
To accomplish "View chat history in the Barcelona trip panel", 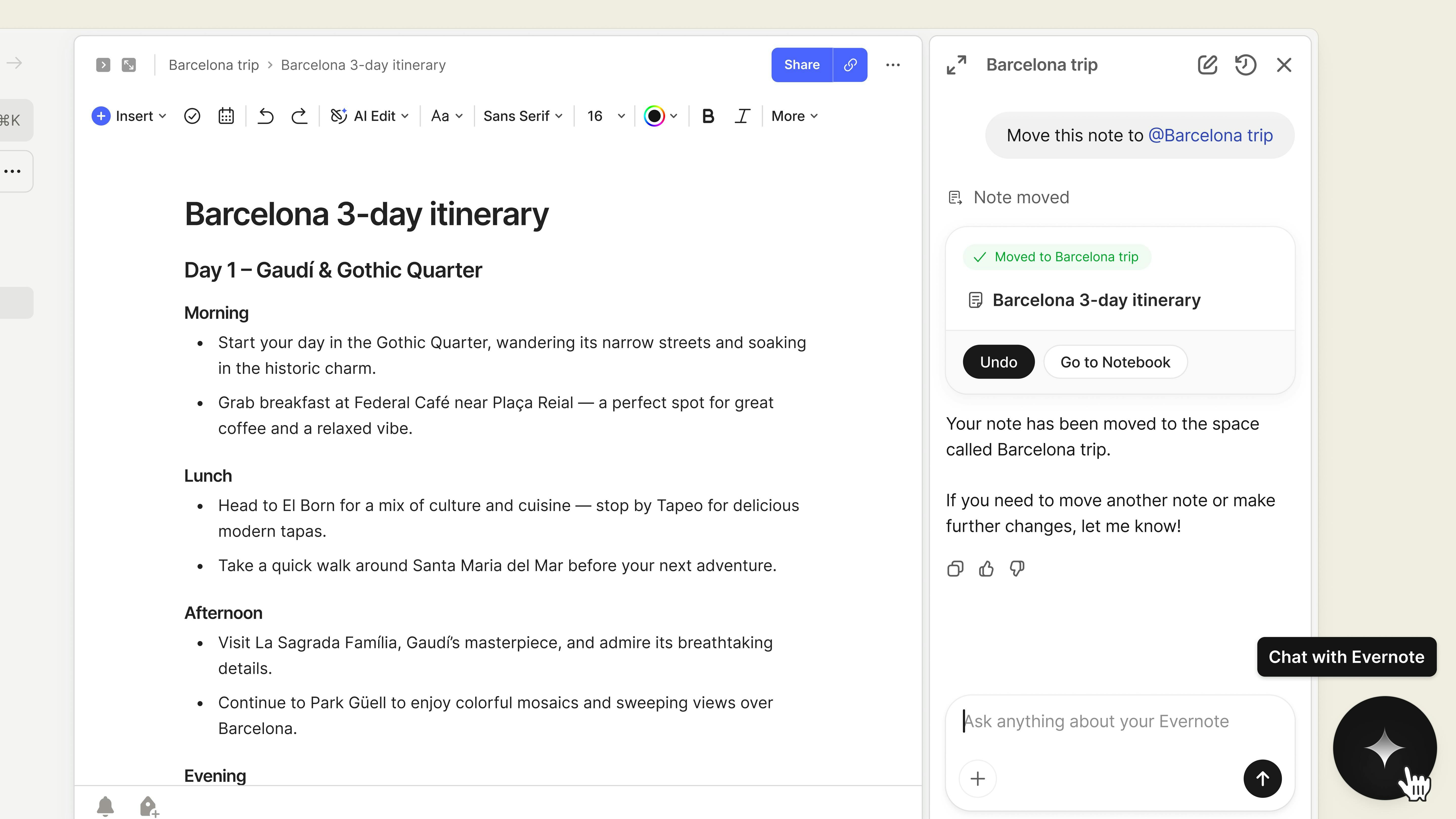I will [x=1246, y=64].
